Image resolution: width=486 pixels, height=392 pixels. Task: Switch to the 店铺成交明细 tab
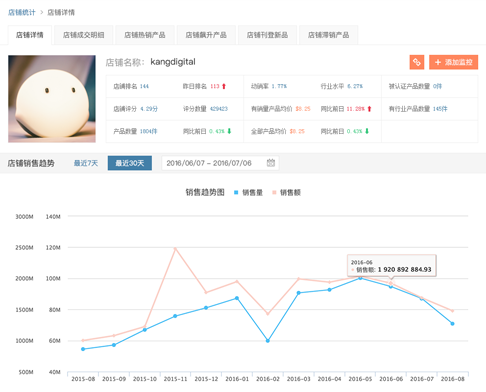83,35
